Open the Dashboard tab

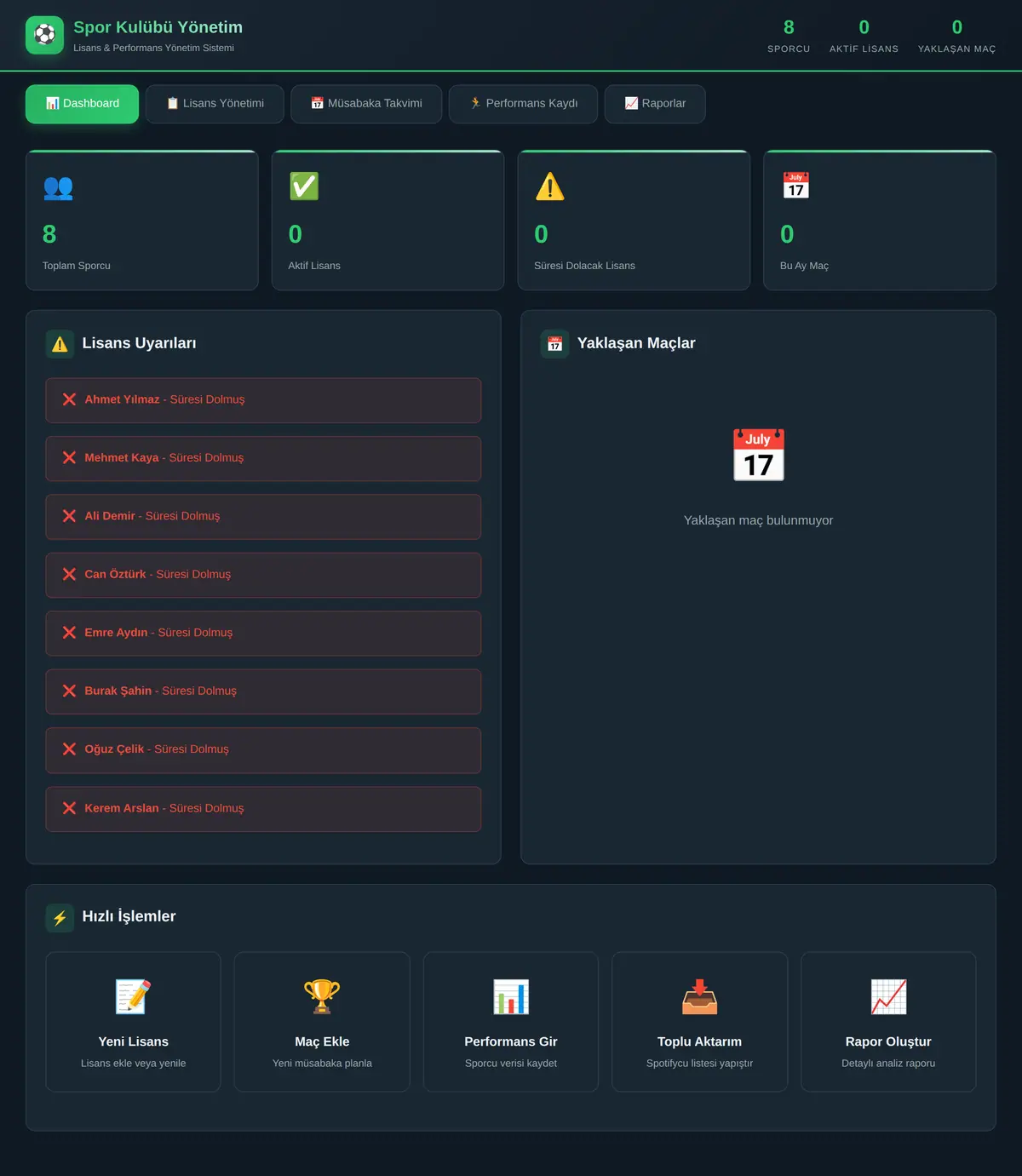pos(83,104)
